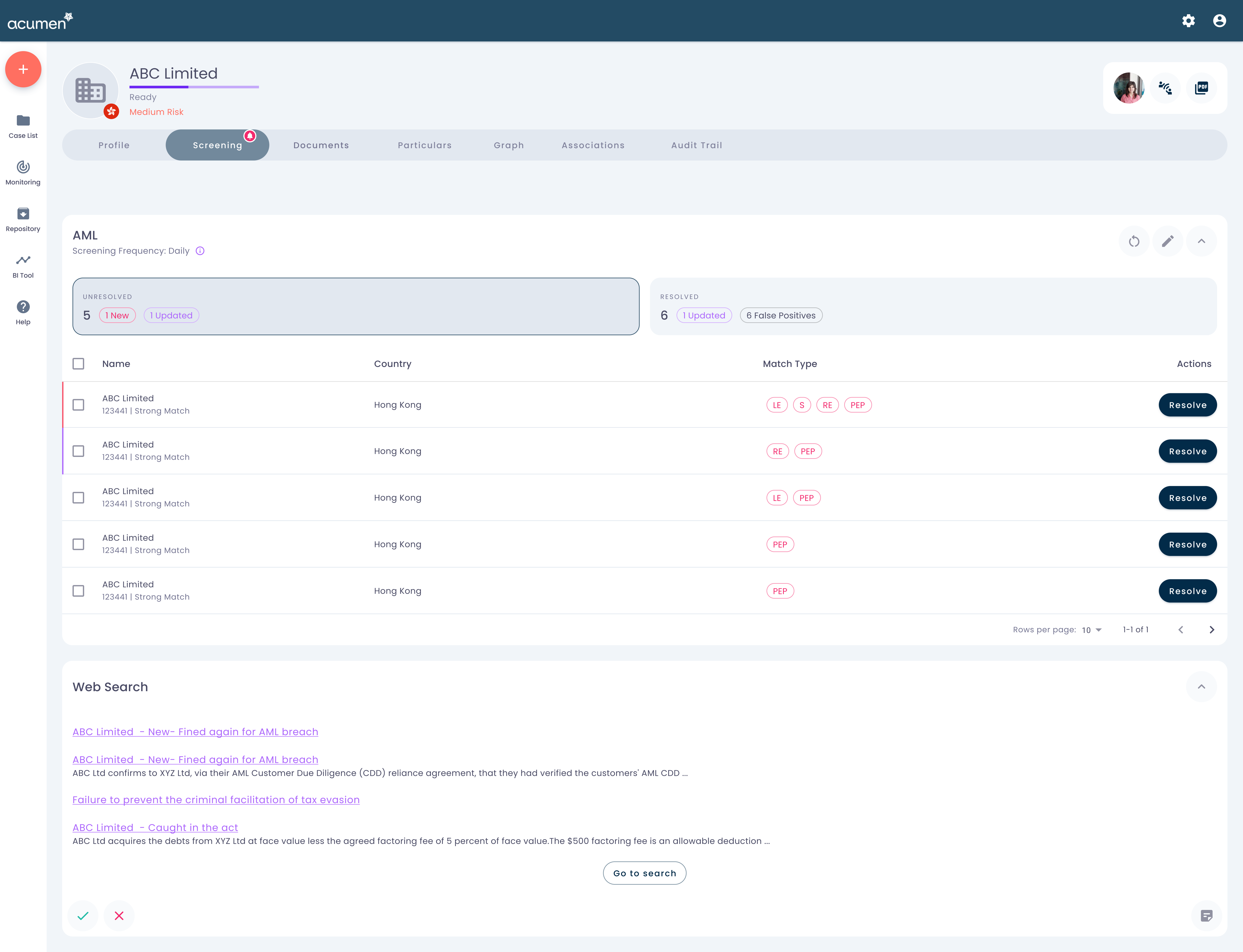Click the Screening Frequency info icon
The image size is (1243, 952).
point(200,251)
